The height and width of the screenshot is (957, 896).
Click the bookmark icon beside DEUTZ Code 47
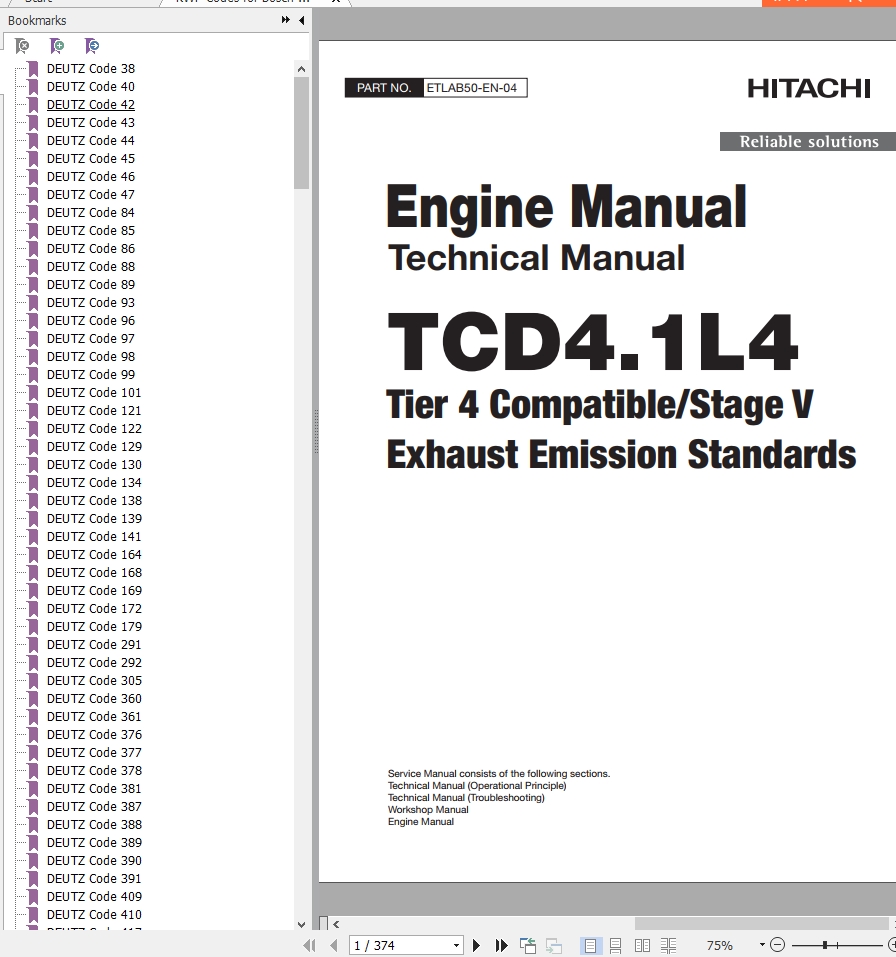click(33, 195)
